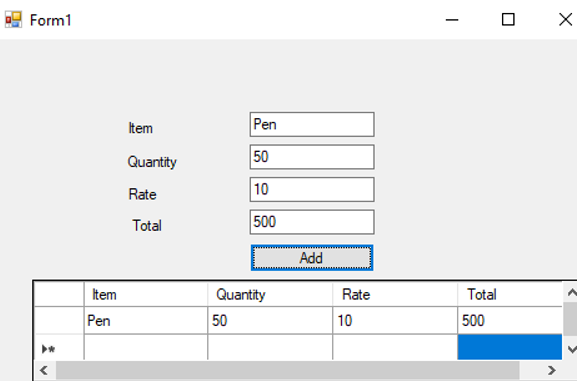
Task: Click the Quantity input field showing 50
Action: [x=312, y=157]
